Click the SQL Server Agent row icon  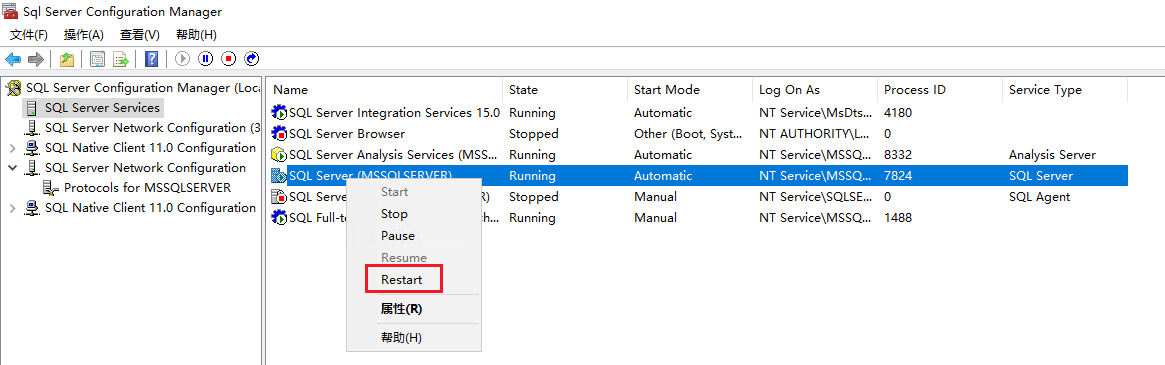click(279, 197)
